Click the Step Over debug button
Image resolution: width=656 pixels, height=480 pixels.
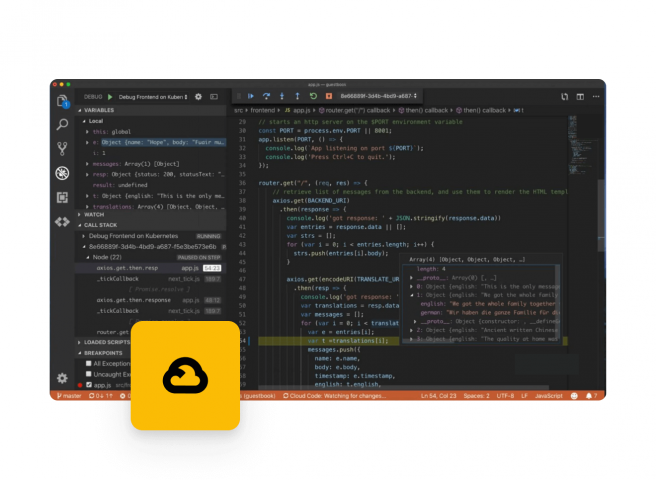tap(266, 97)
